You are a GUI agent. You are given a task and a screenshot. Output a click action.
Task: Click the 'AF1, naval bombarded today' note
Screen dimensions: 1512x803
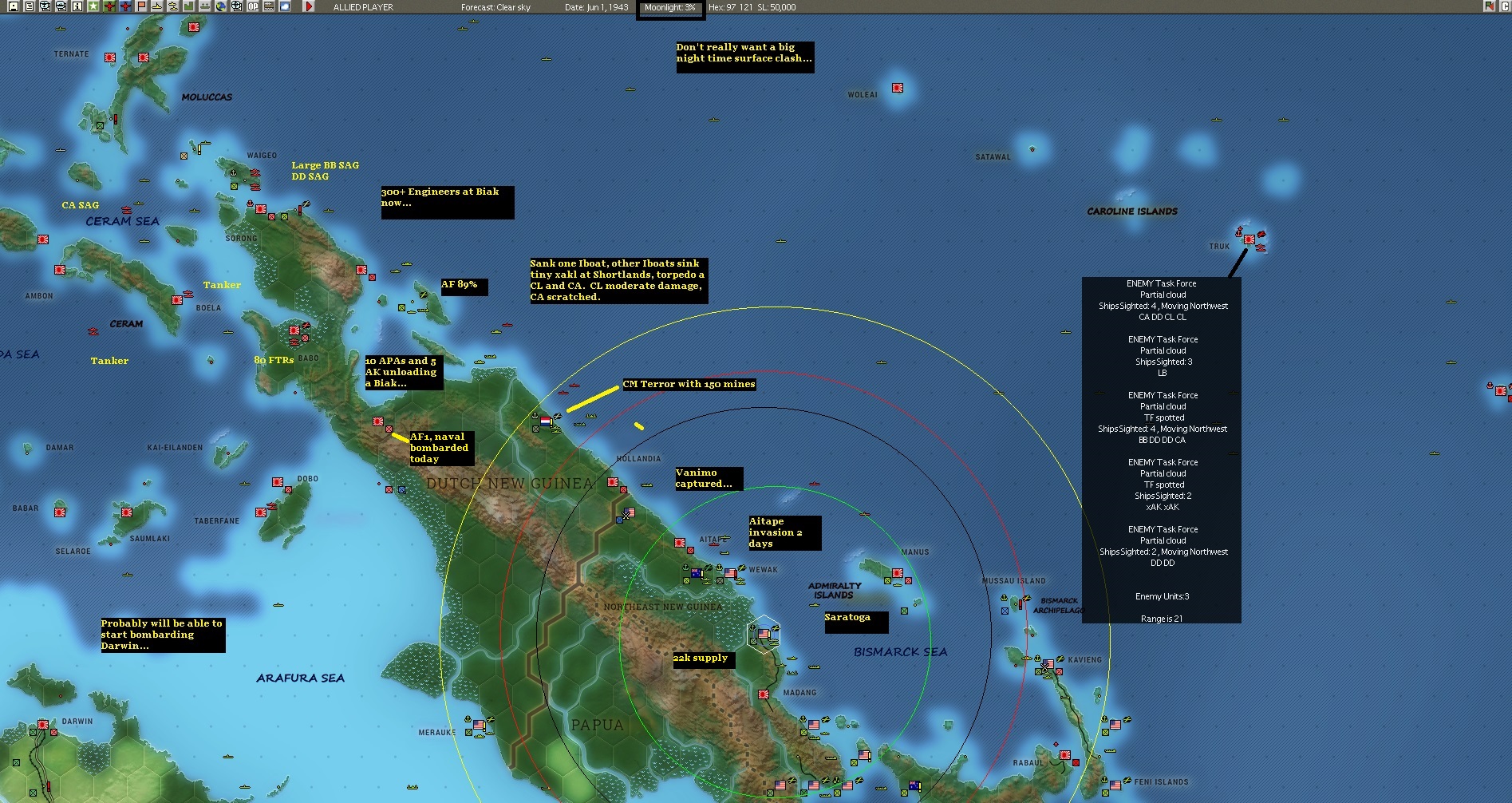coord(441,448)
